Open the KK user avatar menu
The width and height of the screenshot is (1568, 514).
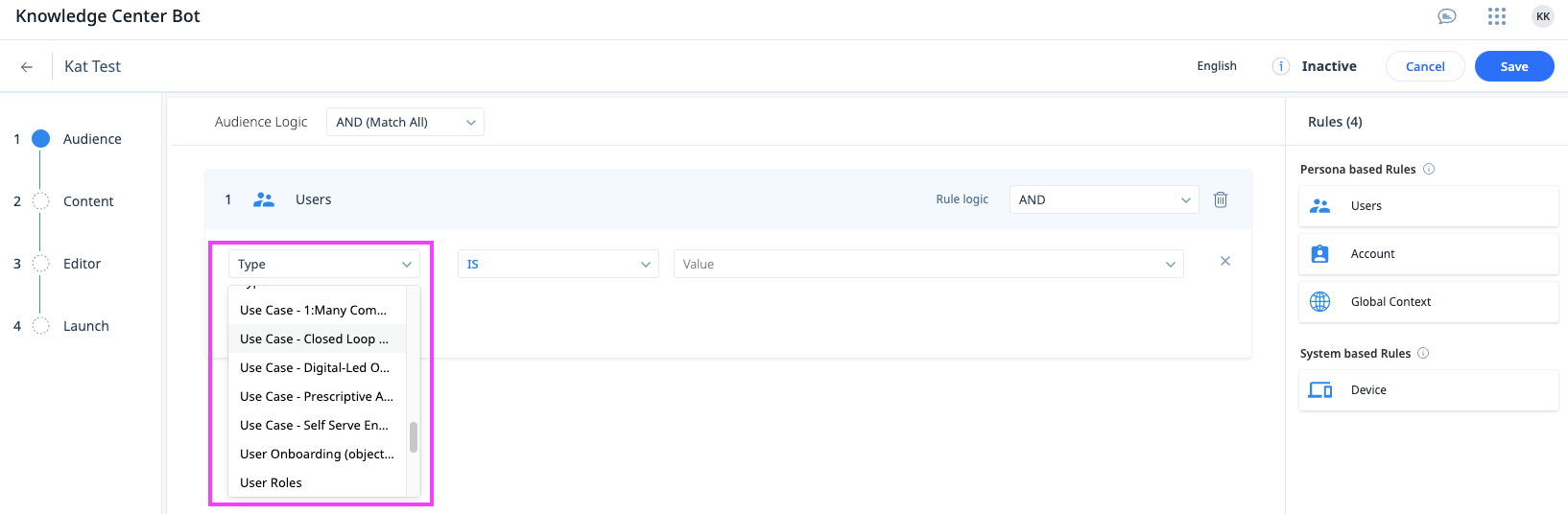point(1543,16)
